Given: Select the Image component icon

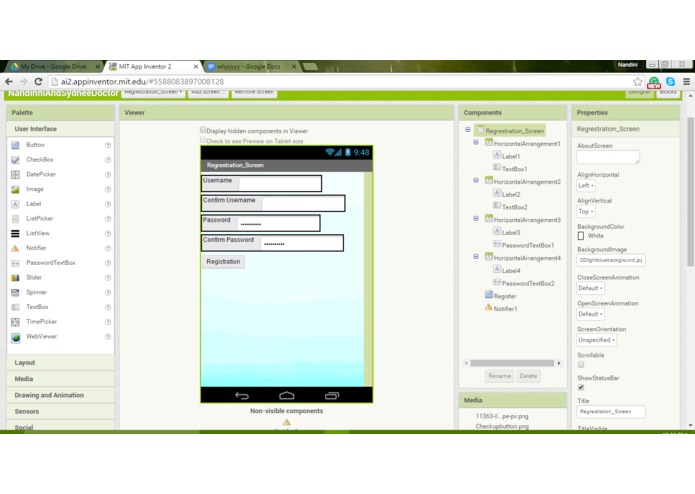Looking at the screenshot, I should [15, 189].
